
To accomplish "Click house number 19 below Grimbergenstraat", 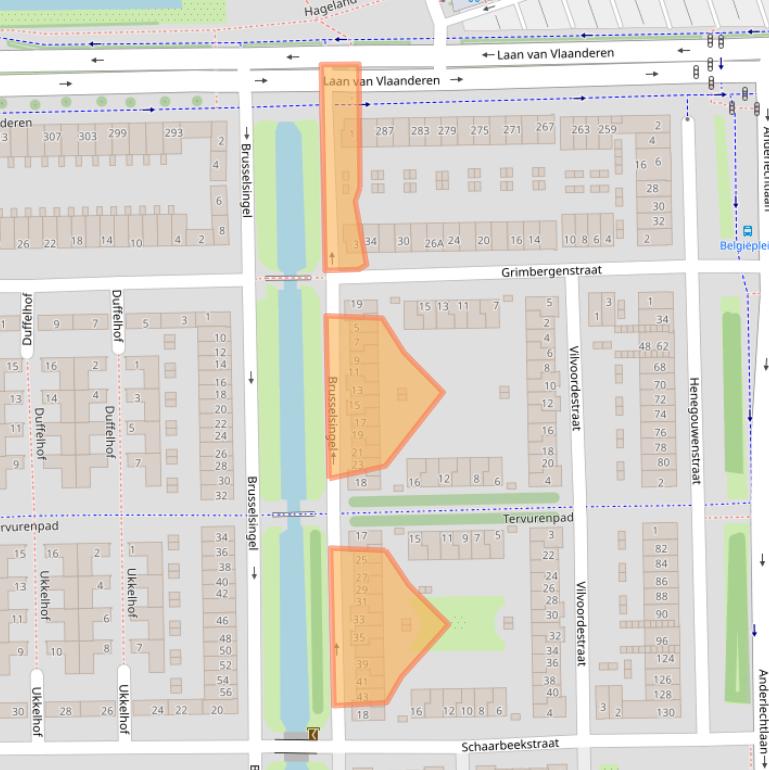I will point(356,305).
